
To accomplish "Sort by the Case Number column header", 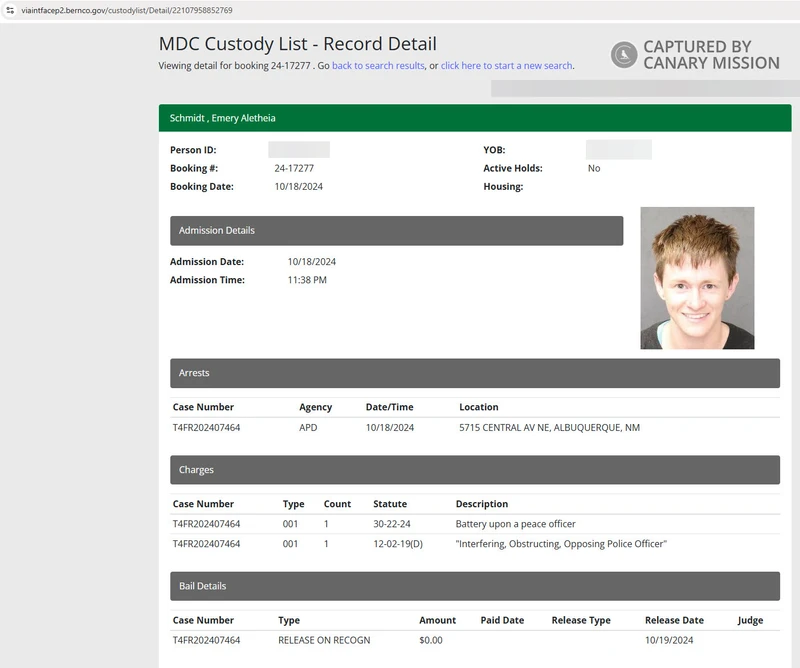I will pyautogui.click(x=202, y=406).
